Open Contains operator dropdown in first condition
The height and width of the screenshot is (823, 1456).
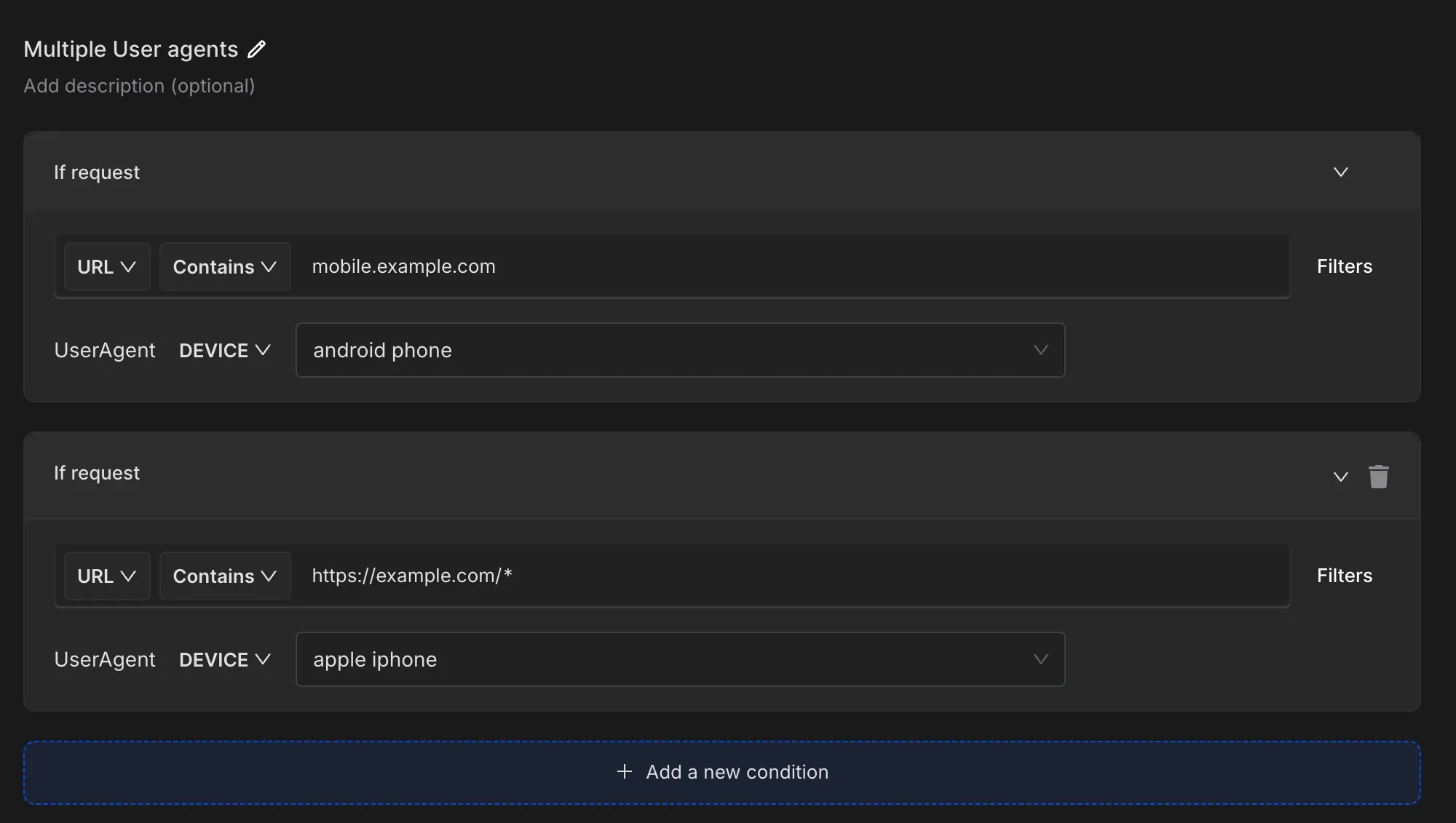(224, 267)
